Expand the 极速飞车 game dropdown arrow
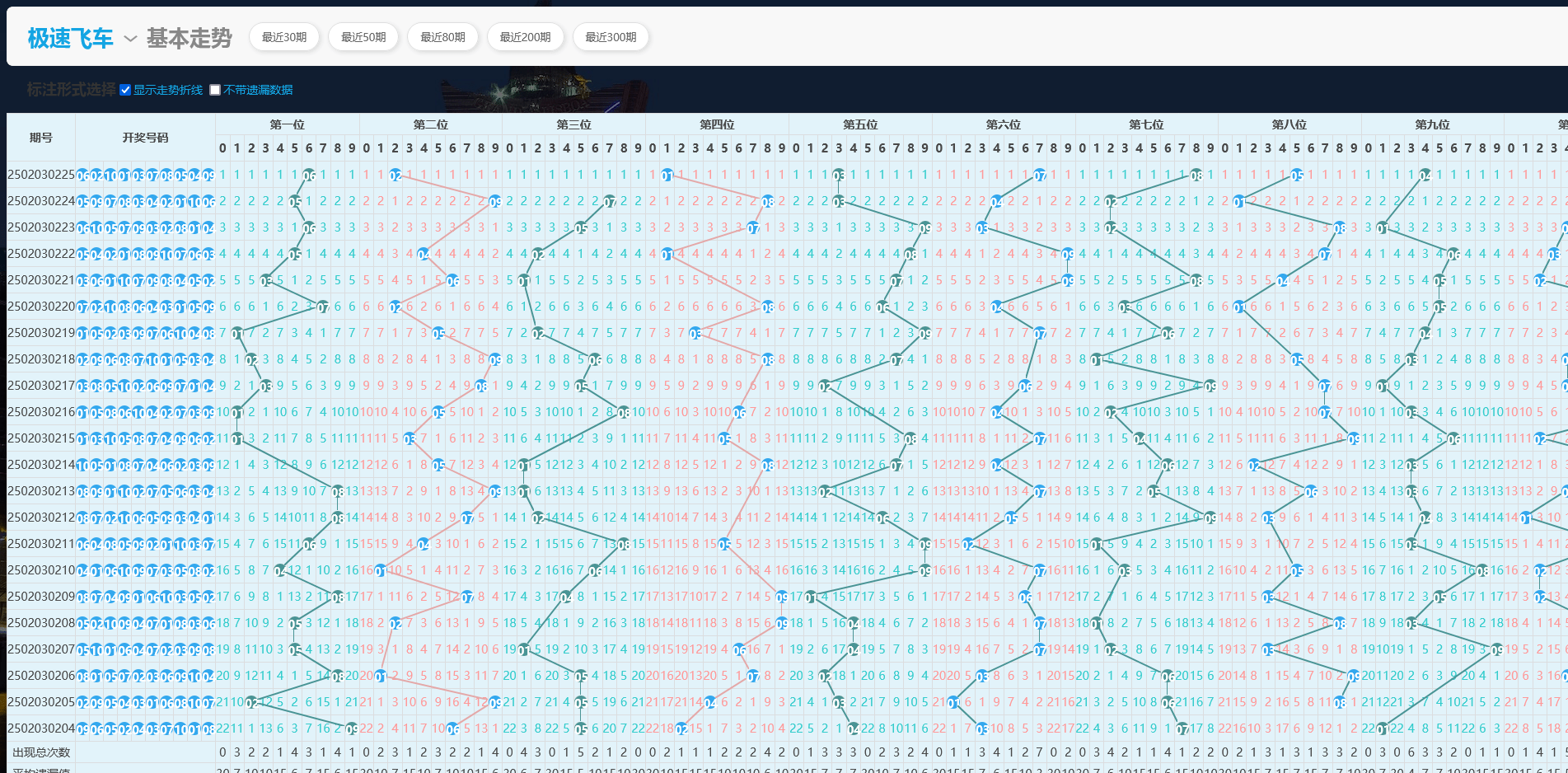 click(130, 39)
